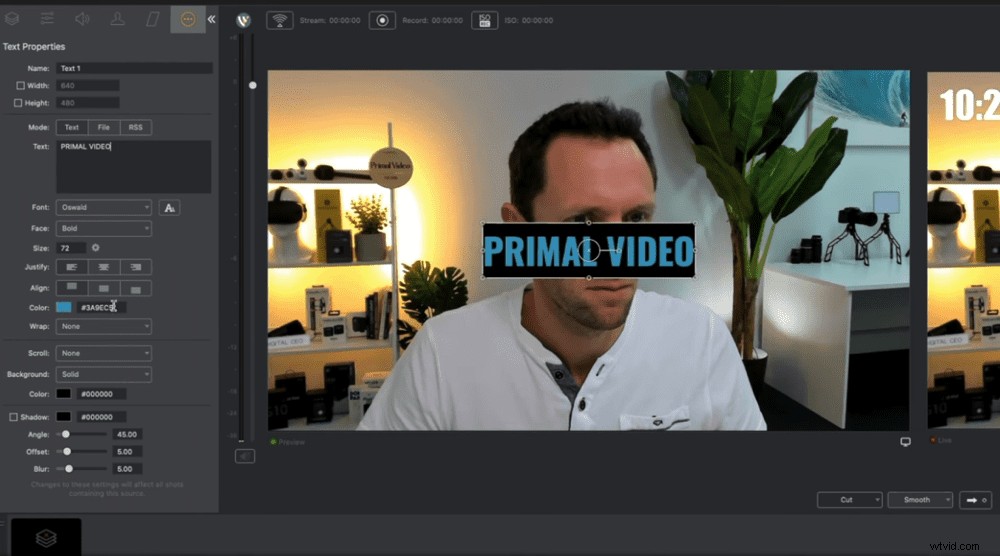Start streaming with the broadcast icon
Image resolution: width=1000 pixels, height=556 pixels.
279,20
